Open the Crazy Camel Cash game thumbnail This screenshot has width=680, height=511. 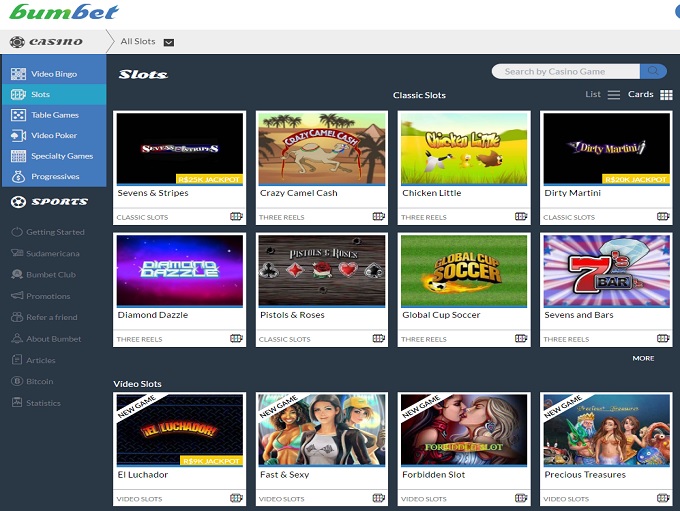tap(322, 148)
